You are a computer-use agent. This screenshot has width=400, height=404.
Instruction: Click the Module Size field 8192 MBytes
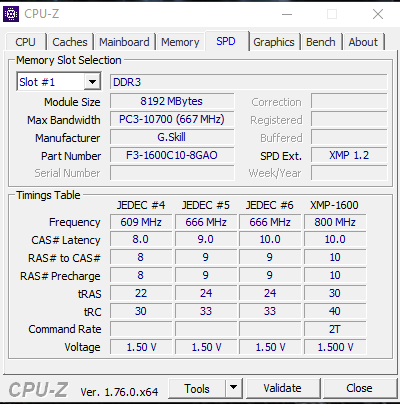[x=172, y=101]
